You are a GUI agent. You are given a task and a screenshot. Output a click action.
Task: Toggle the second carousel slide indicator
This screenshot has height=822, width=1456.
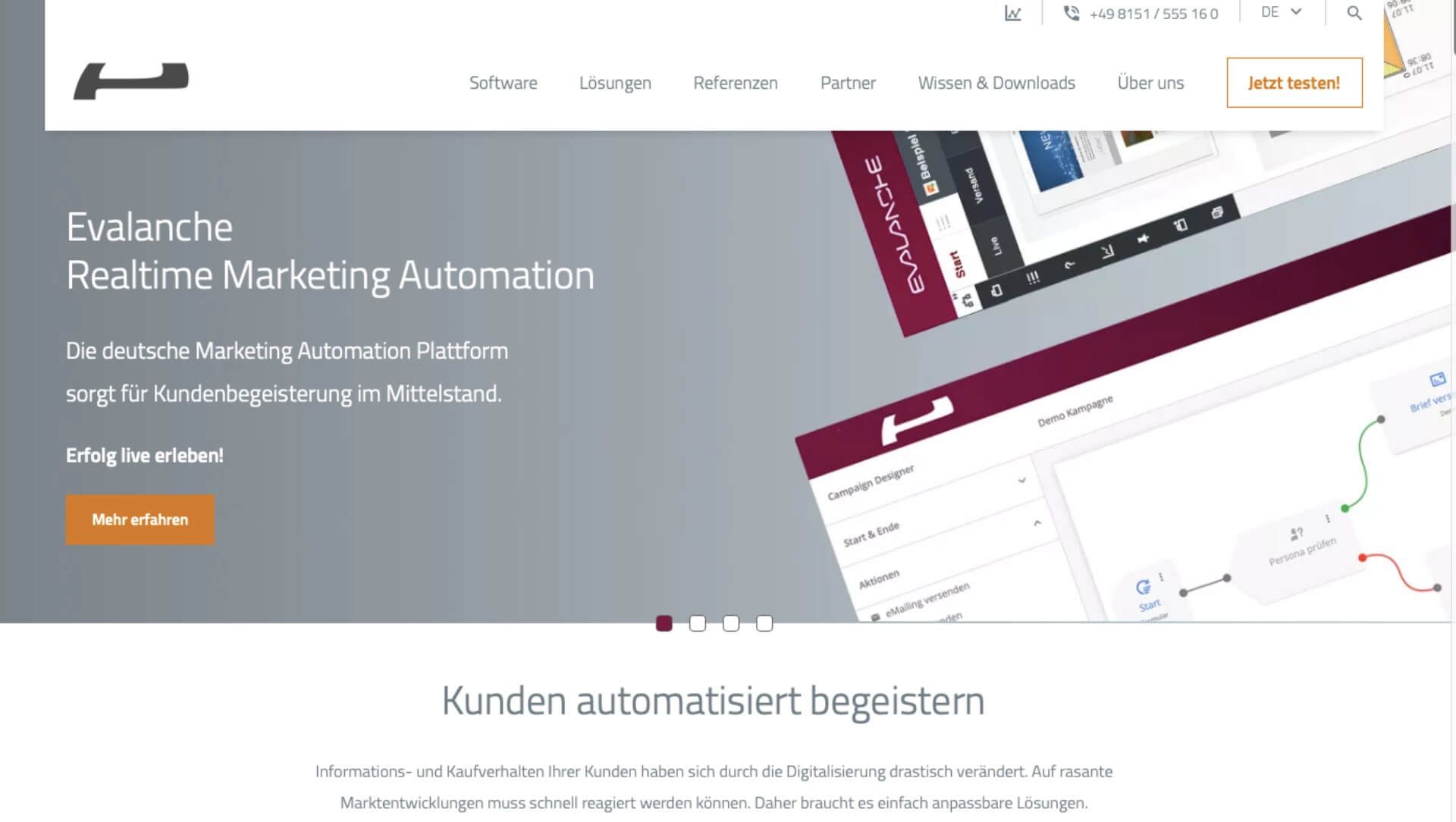697,624
